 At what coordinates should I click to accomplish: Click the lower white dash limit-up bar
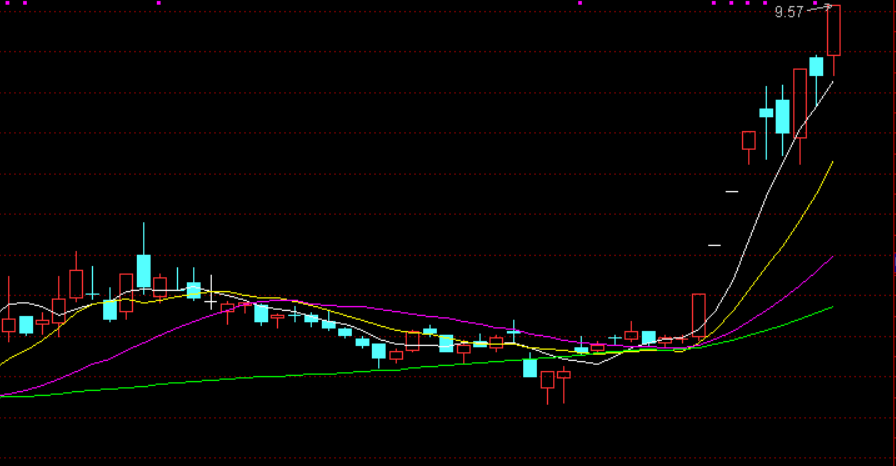714,246
